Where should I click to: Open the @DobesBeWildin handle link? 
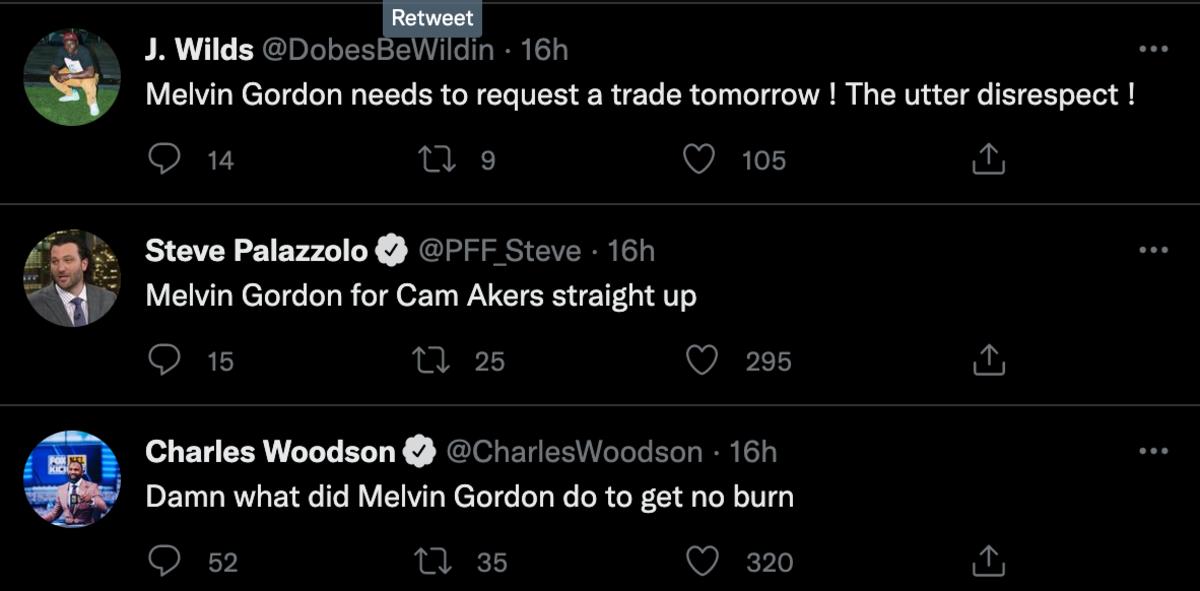click(x=377, y=50)
